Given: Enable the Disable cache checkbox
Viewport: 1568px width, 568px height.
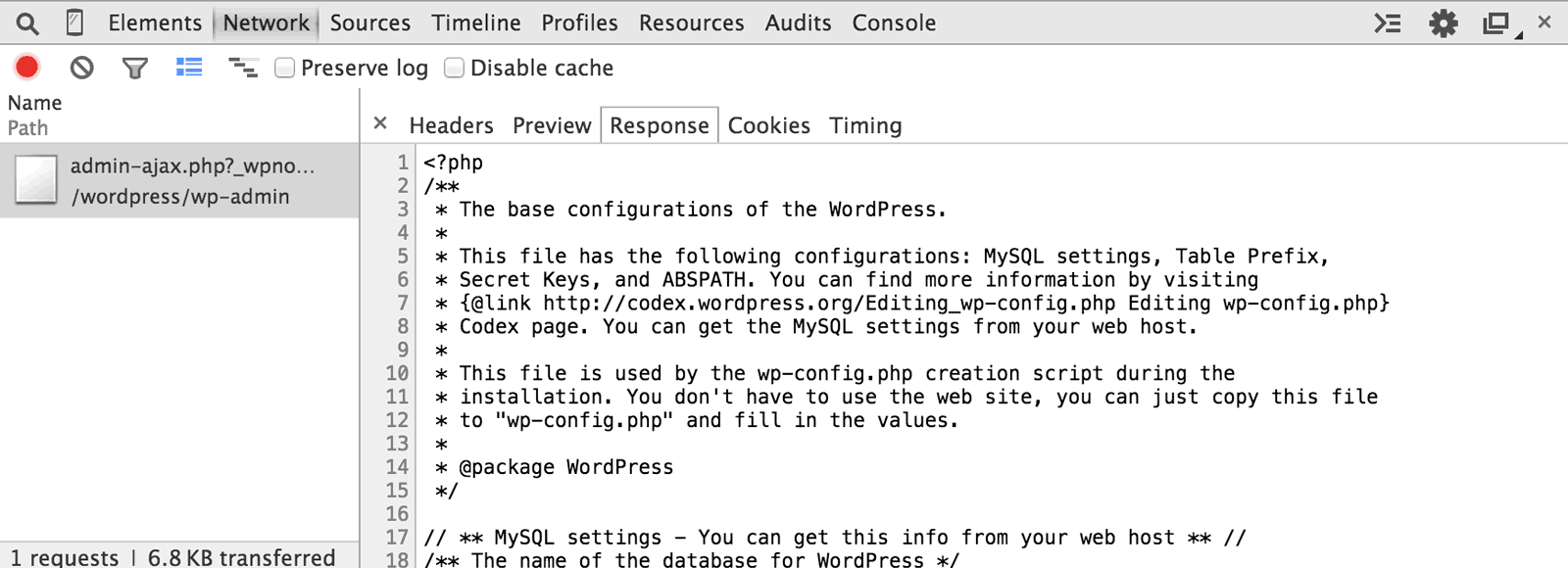Looking at the screenshot, I should click(x=454, y=68).
